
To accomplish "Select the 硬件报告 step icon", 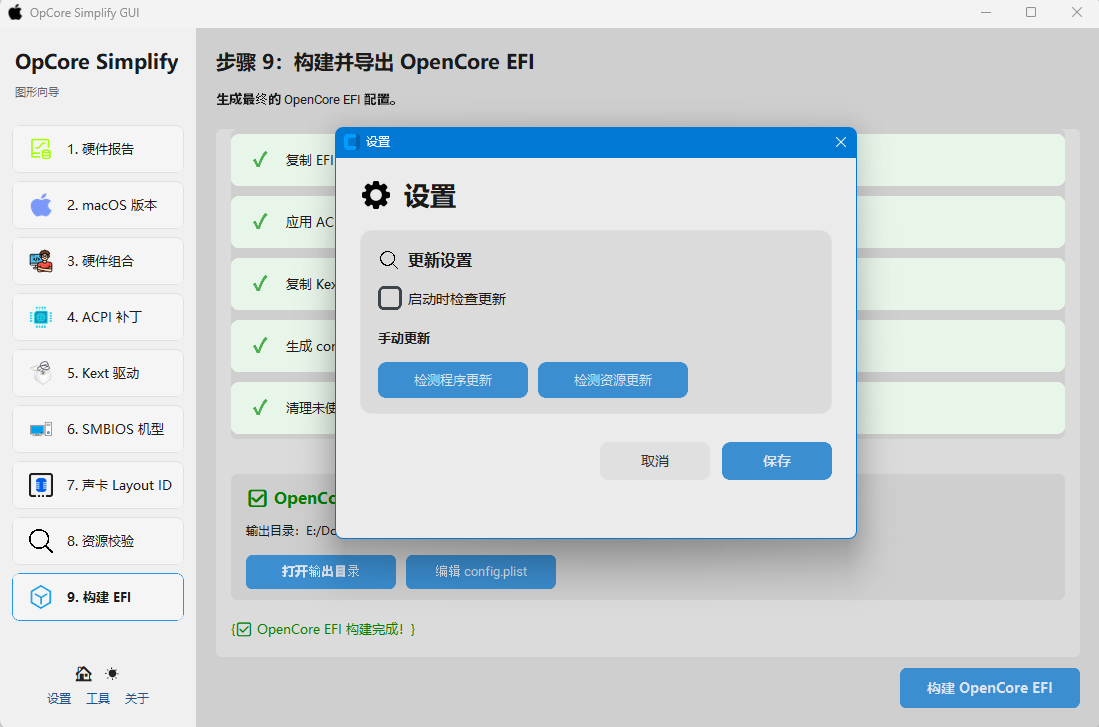I will pyautogui.click(x=41, y=149).
